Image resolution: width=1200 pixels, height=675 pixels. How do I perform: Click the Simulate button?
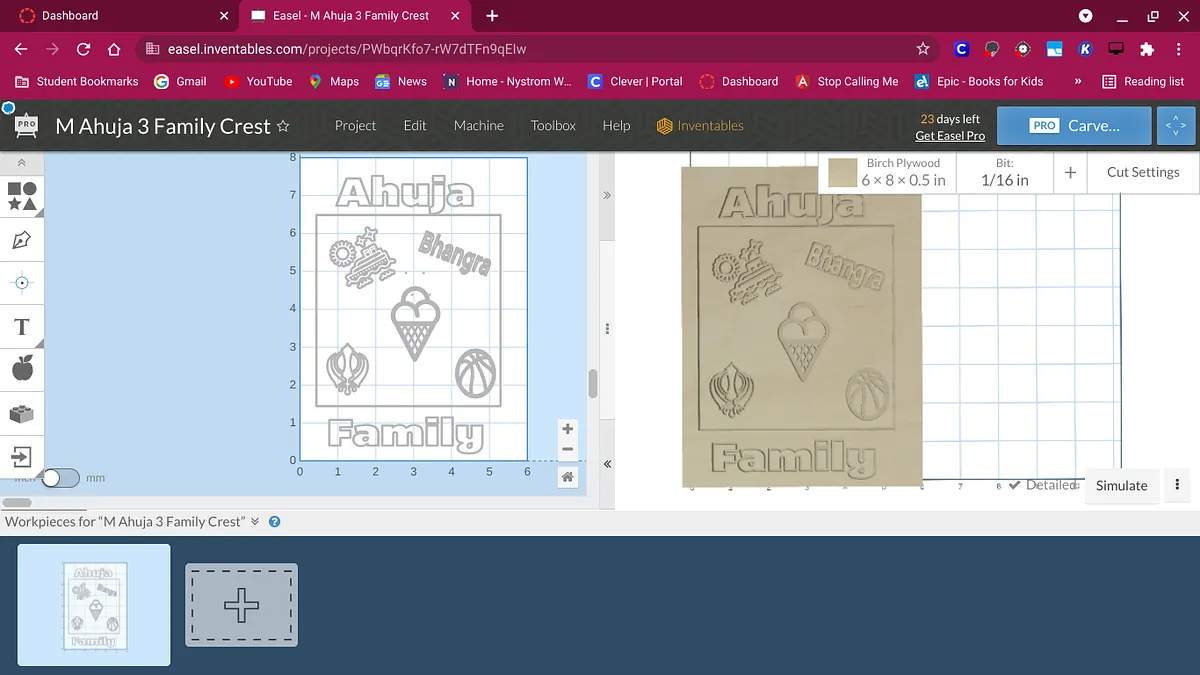point(1121,485)
